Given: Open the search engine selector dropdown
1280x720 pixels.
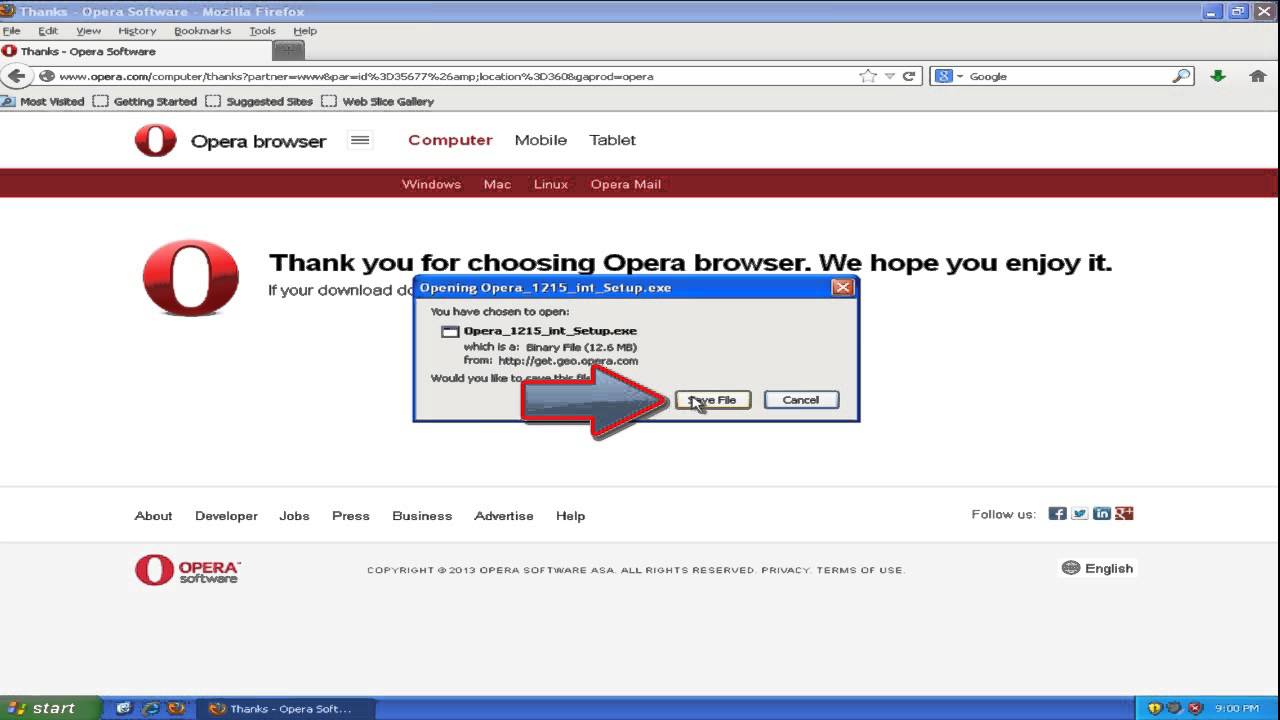Looking at the screenshot, I should click(947, 76).
